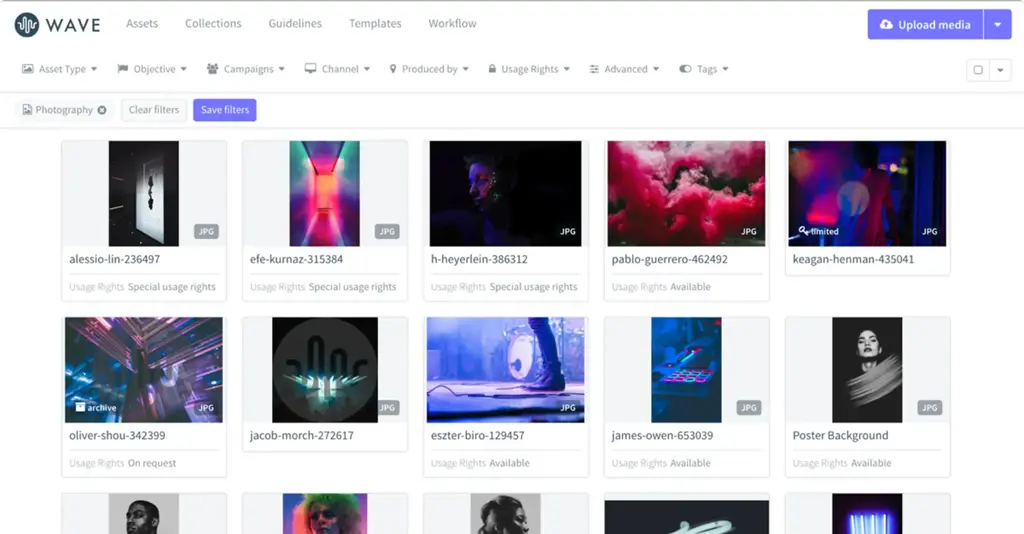
Task: Open the Assets tab
Action: (x=142, y=24)
